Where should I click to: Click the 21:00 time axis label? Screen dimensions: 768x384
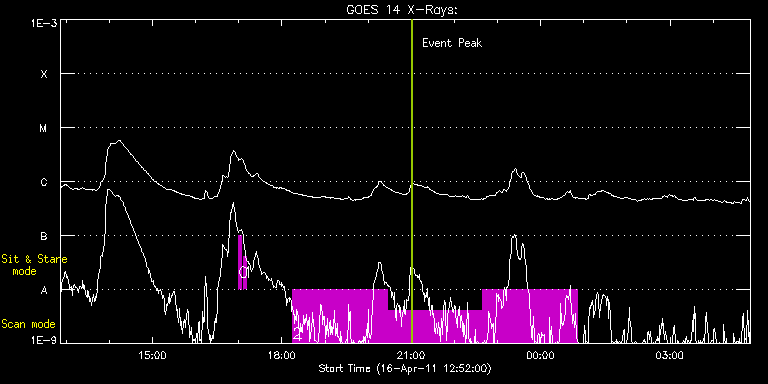pos(412,355)
